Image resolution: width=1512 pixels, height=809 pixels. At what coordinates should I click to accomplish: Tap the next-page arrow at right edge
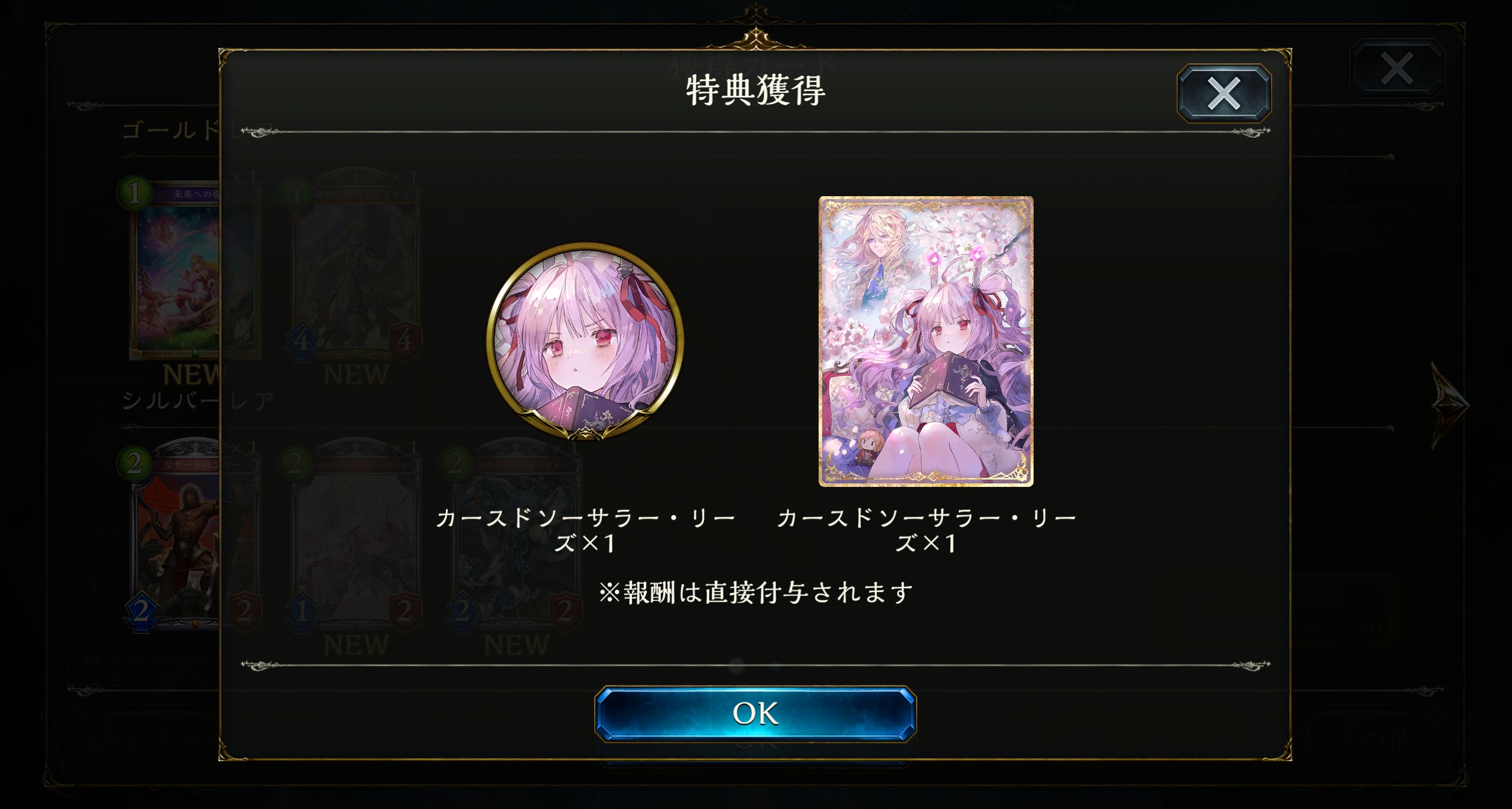coord(1450,405)
